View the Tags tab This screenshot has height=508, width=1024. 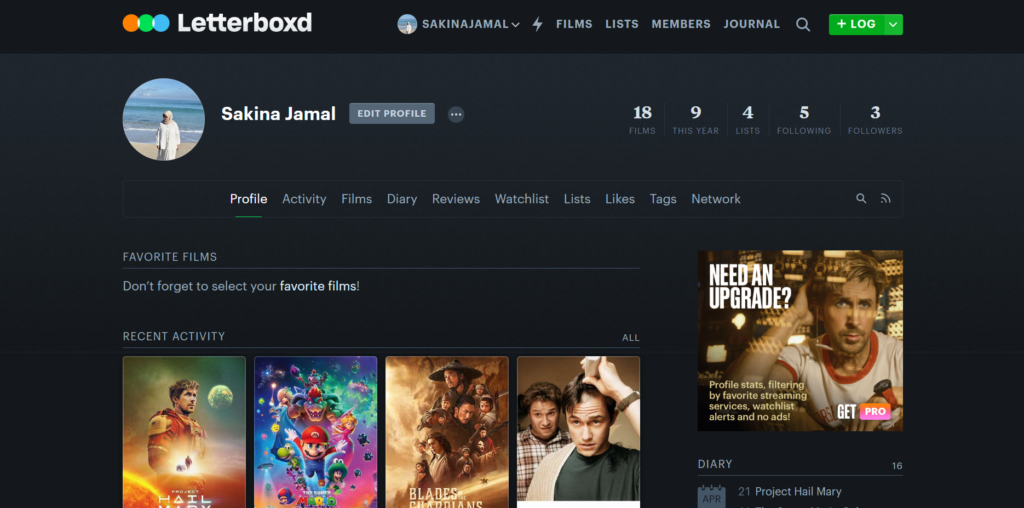(663, 198)
